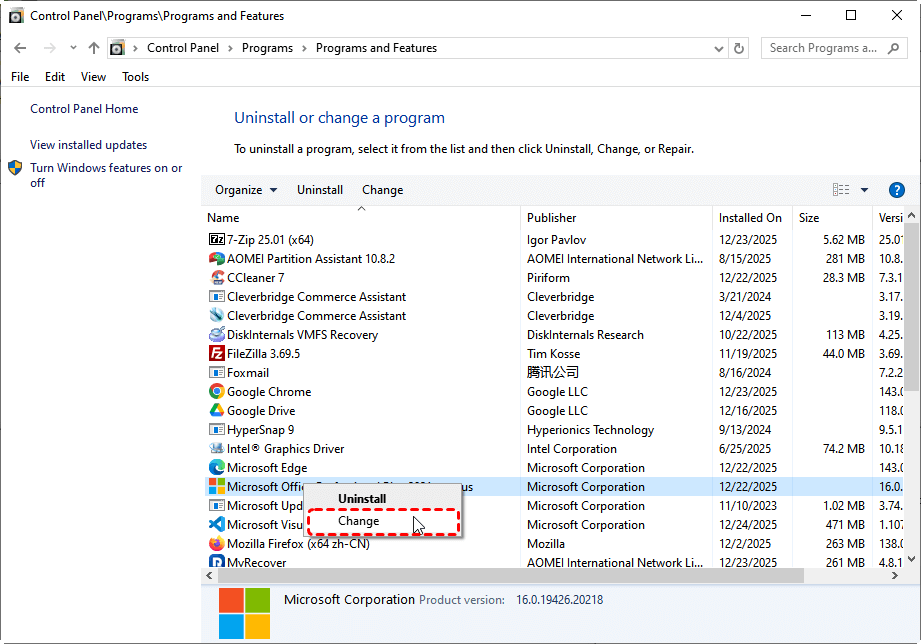Click the Mozilla Firefox icon
The height and width of the screenshot is (644, 921).
point(217,544)
